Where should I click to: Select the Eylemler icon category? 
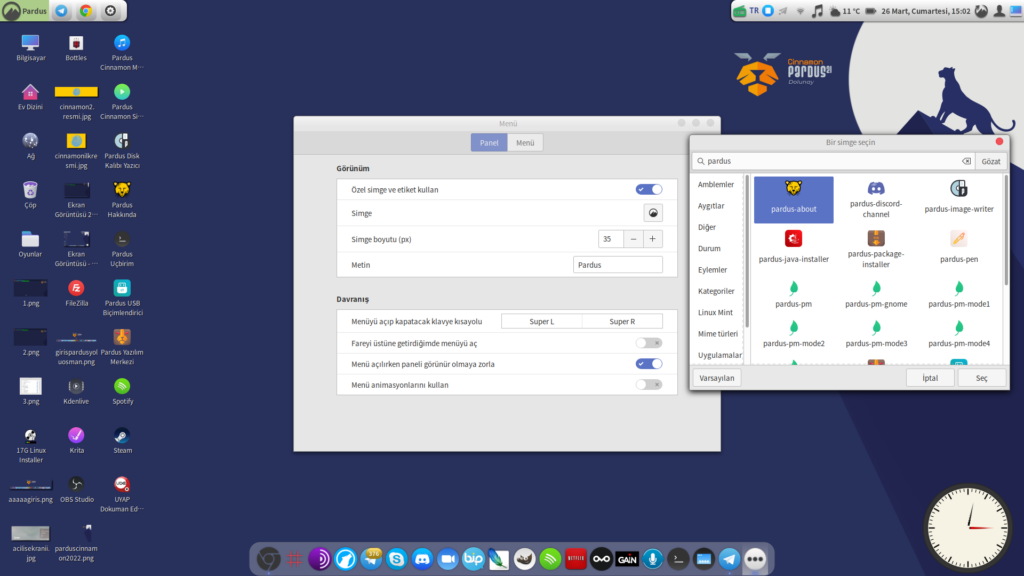[x=712, y=270]
